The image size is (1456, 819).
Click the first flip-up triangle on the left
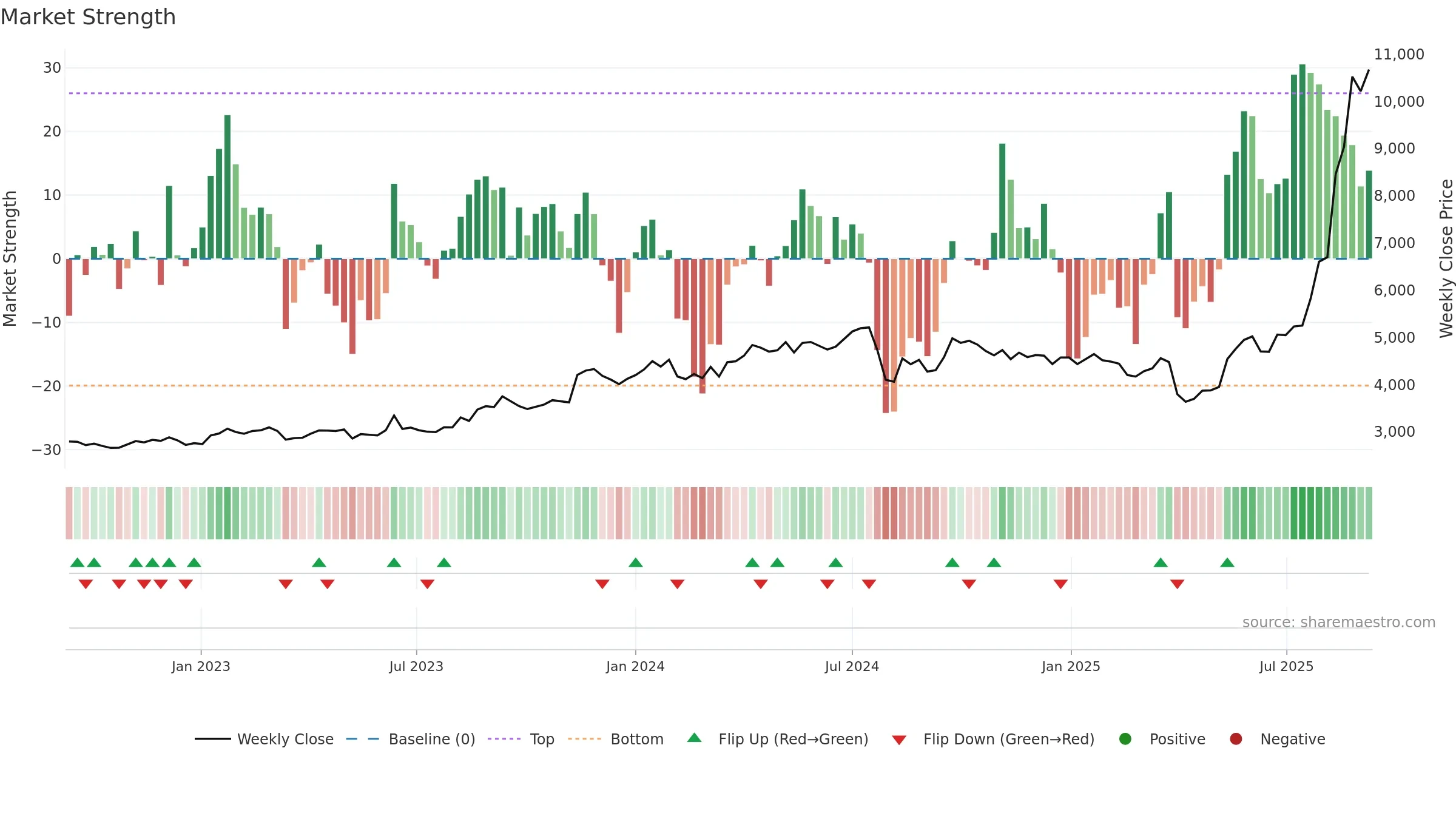[77, 562]
